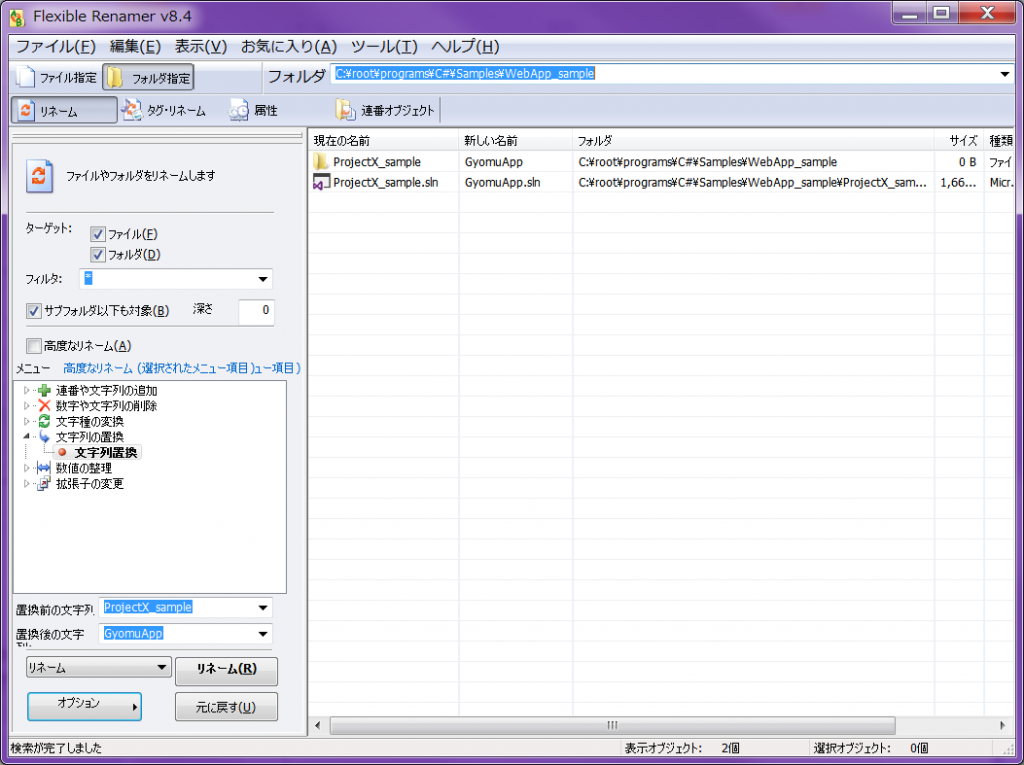The width and height of the screenshot is (1024, 765).
Task: Open the お気に入り(A) menu
Action: pyautogui.click(x=289, y=46)
